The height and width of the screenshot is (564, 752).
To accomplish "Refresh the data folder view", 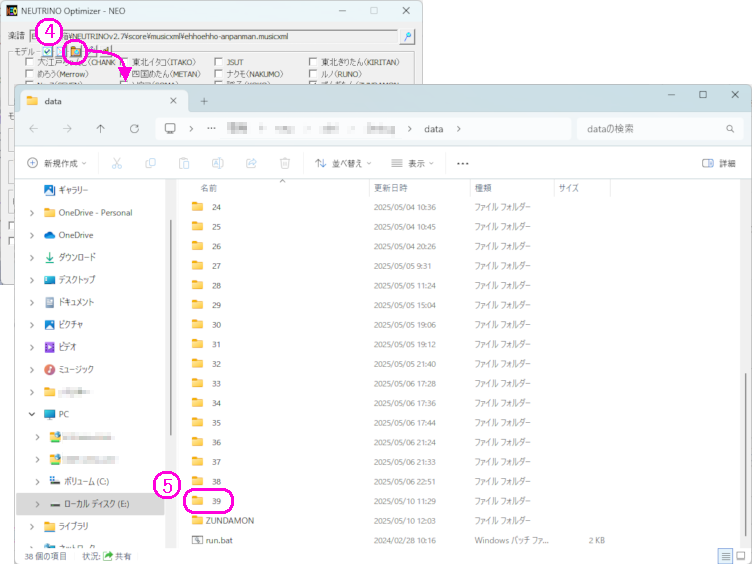I will pos(134,129).
